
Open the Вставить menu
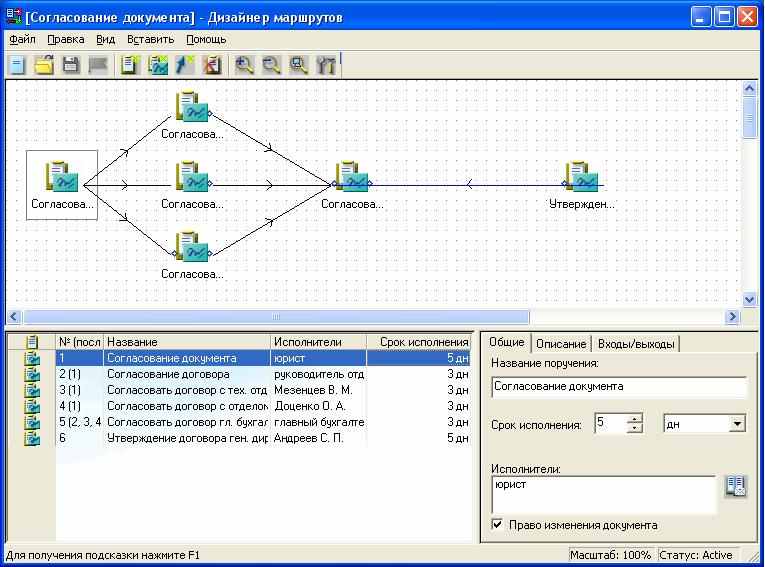150,39
